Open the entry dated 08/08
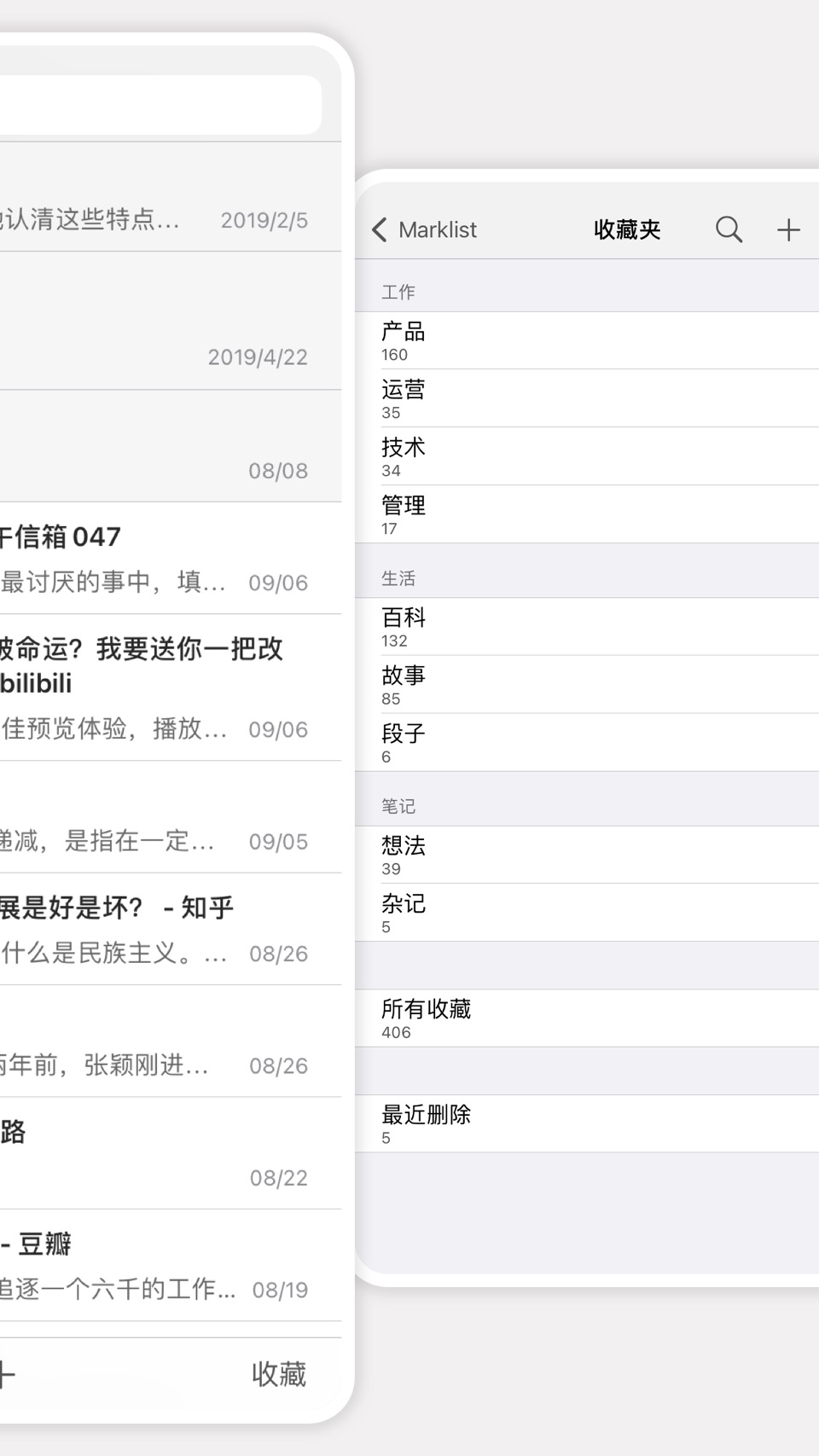The image size is (819, 1456). click(x=171, y=446)
